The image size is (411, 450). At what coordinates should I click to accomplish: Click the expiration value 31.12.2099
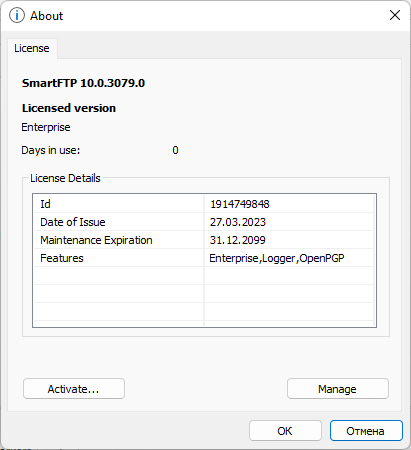coord(238,240)
